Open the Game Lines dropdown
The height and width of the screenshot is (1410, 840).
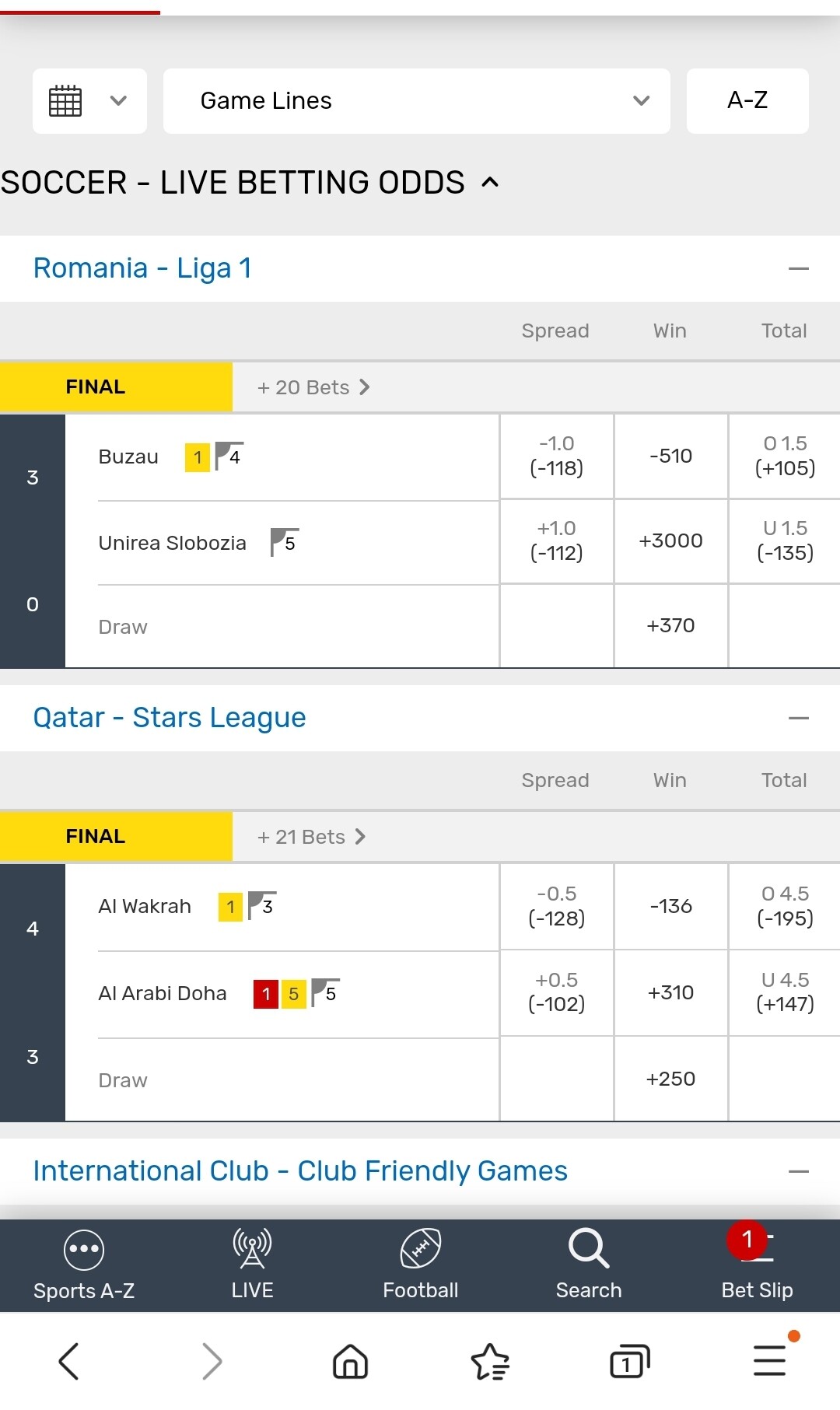tap(416, 101)
